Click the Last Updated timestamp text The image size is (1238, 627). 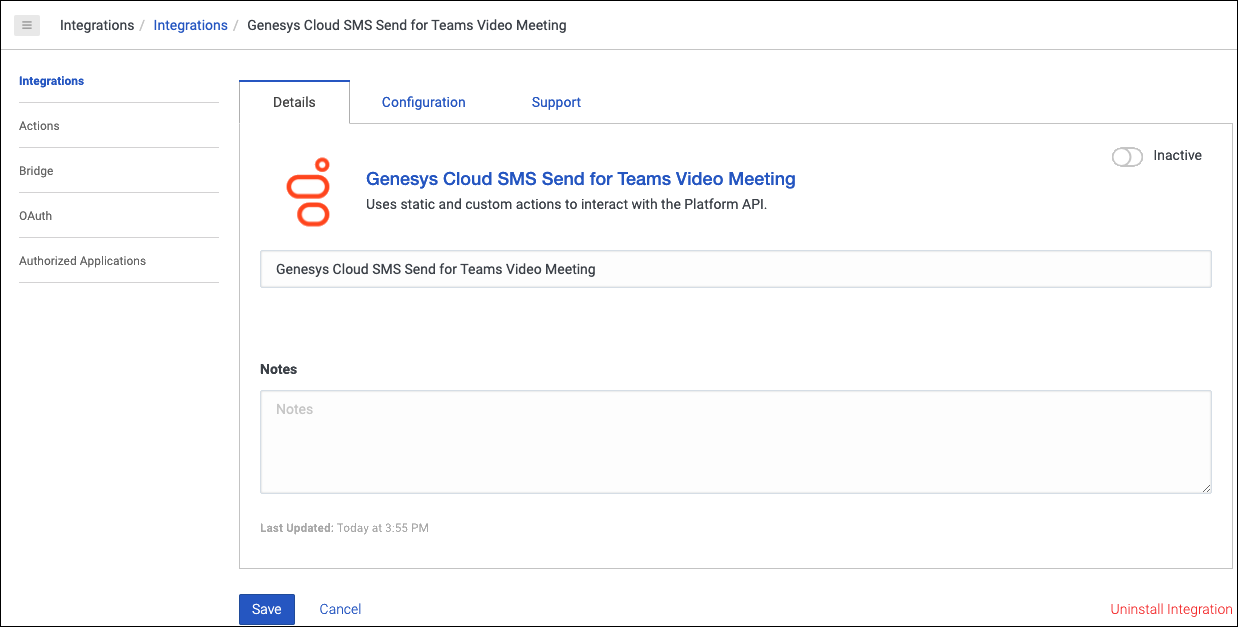[x=344, y=528]
